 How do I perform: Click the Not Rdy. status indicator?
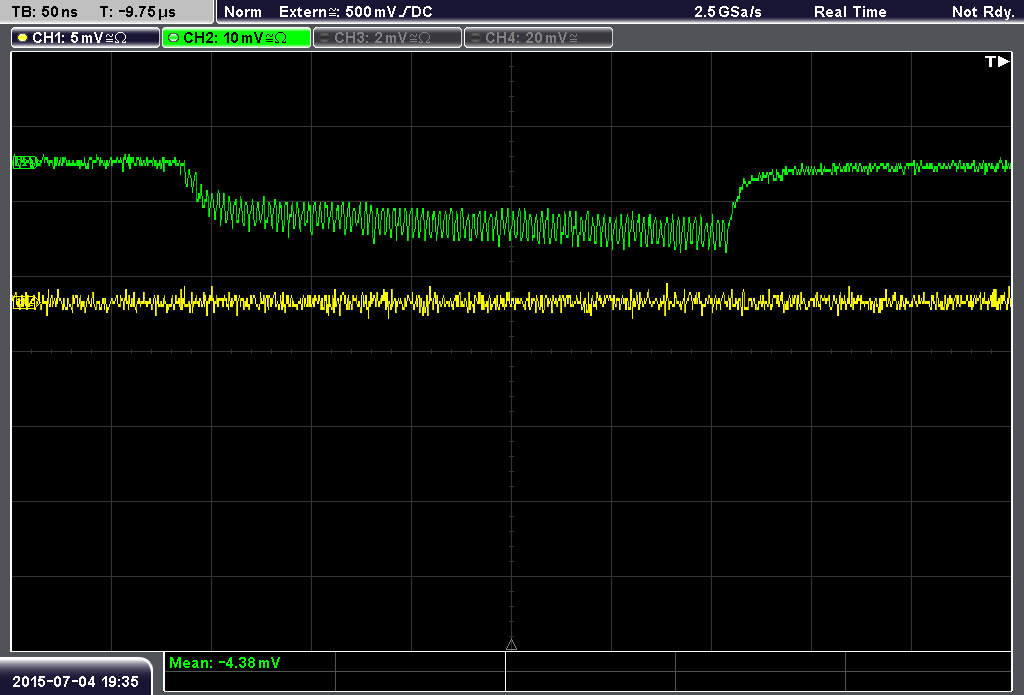point(983,12)
